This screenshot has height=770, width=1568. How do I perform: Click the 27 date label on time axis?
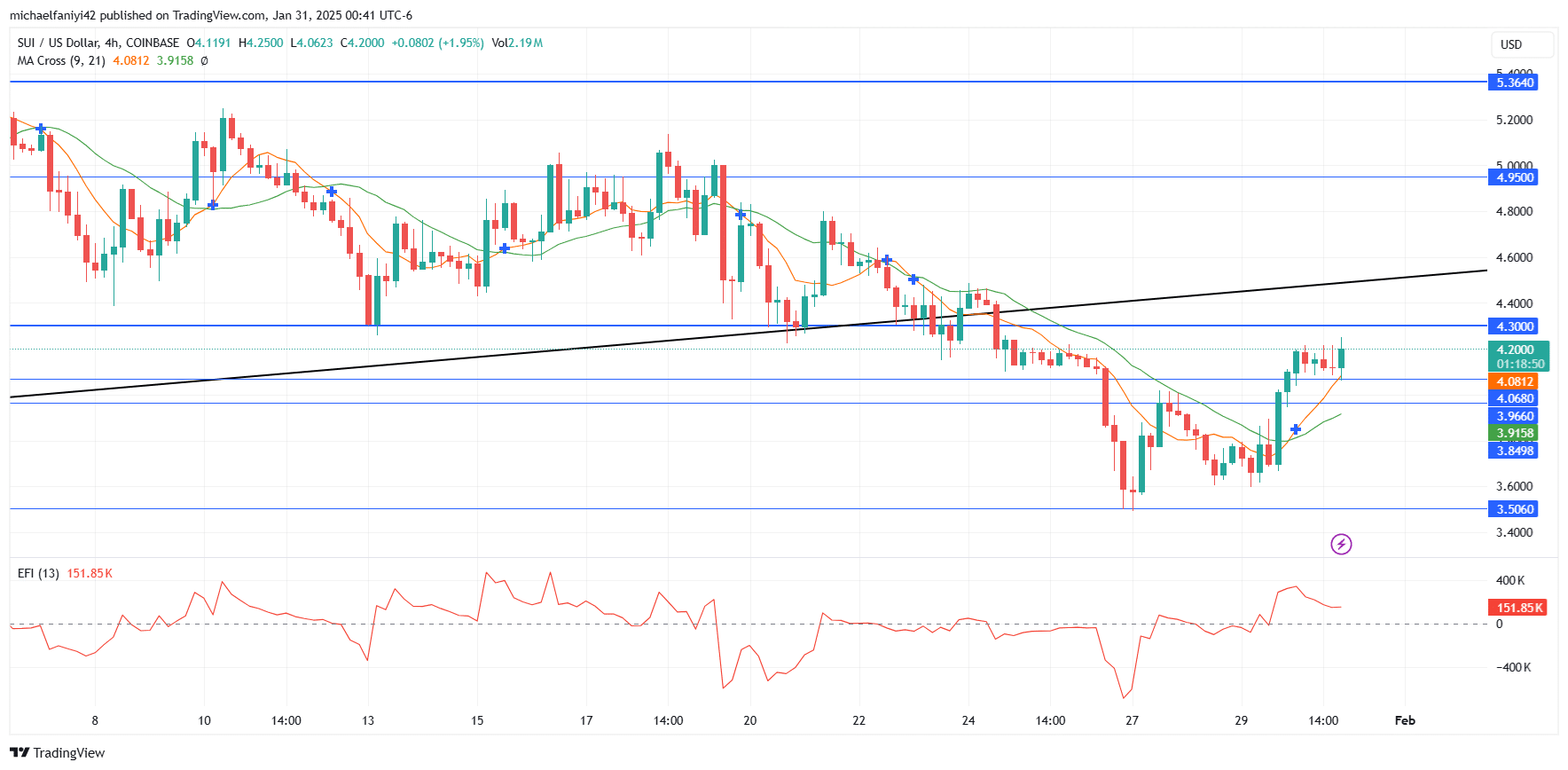pyautogui.click(x=1132, y=720)
